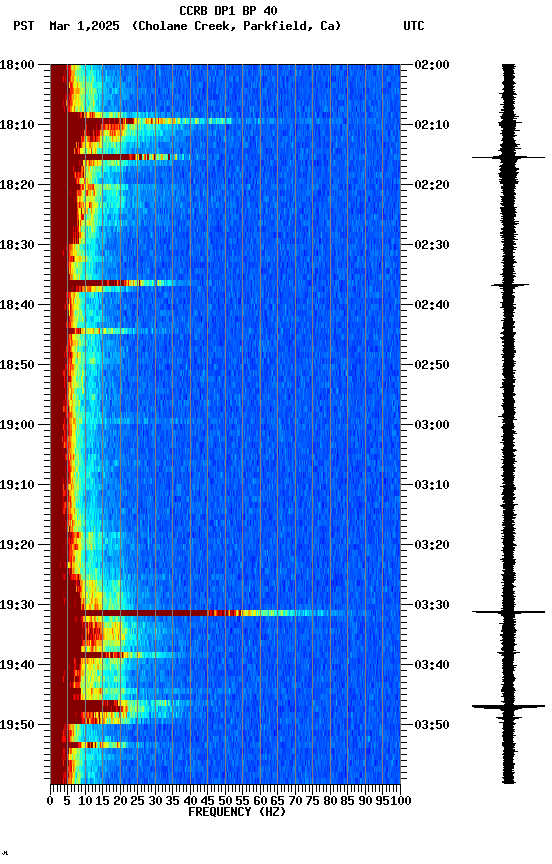Click the '02:30' UTC time label
Viewport: 552px width, 864px height.
click(432, 245)
